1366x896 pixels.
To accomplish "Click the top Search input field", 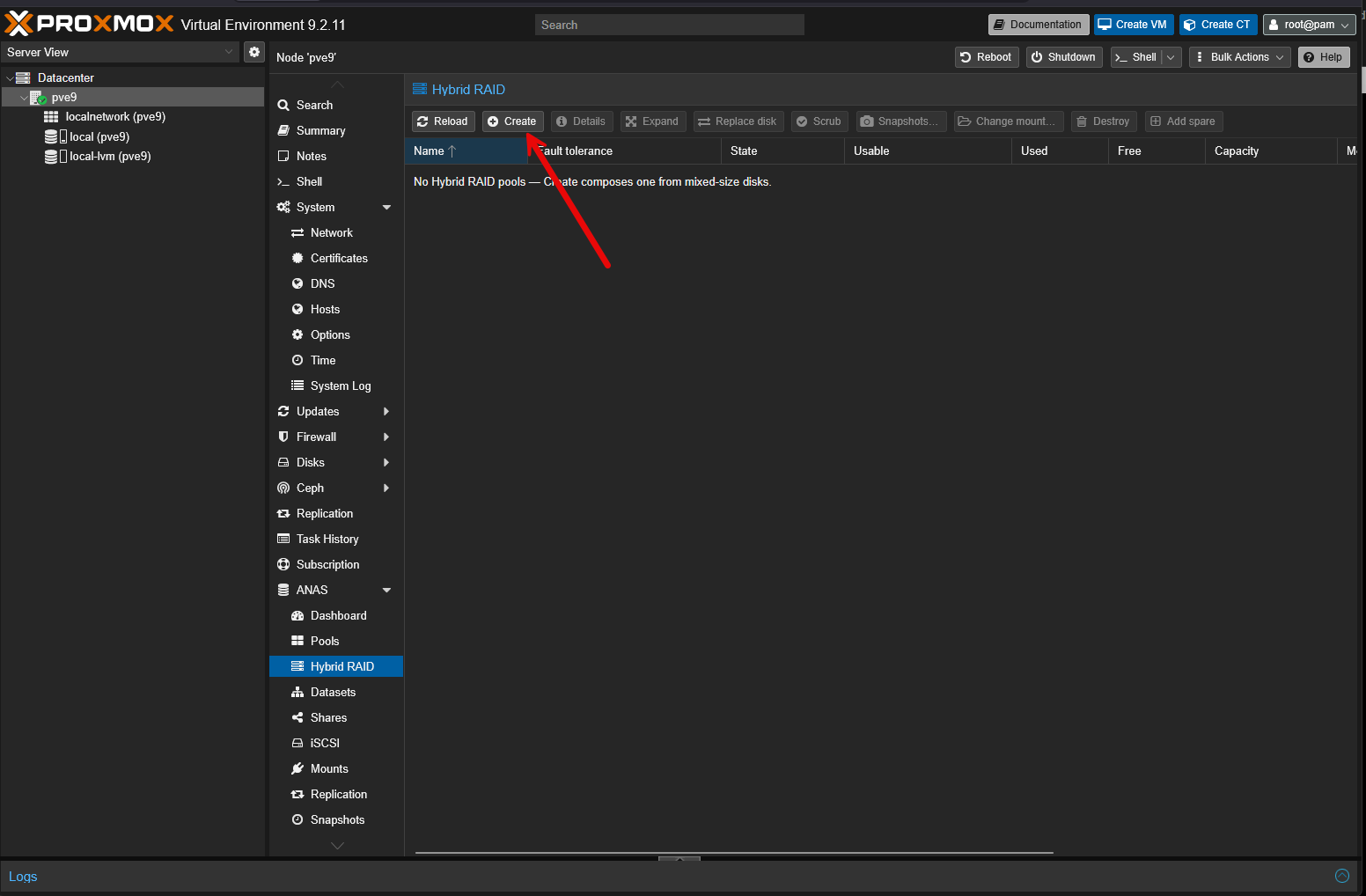I will point(670,25).
